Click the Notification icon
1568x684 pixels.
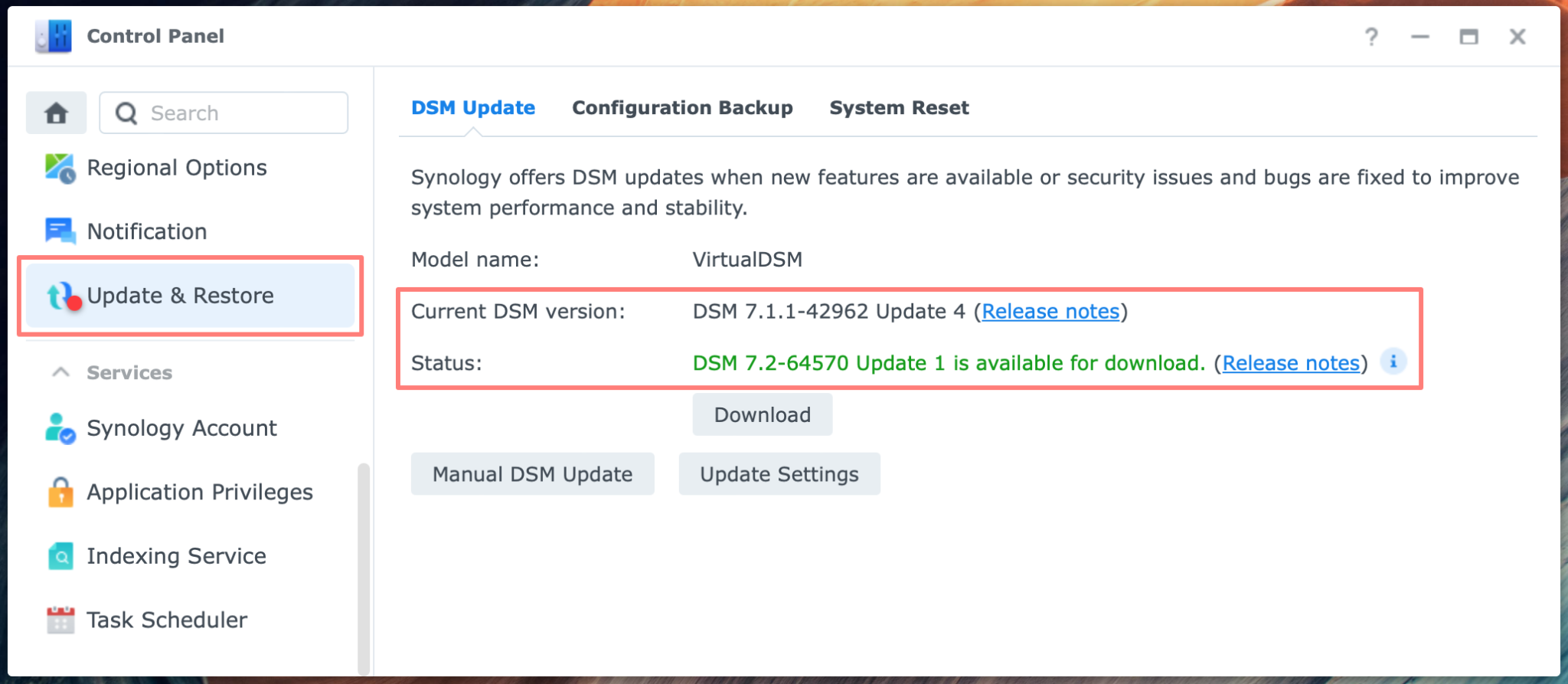60,231
